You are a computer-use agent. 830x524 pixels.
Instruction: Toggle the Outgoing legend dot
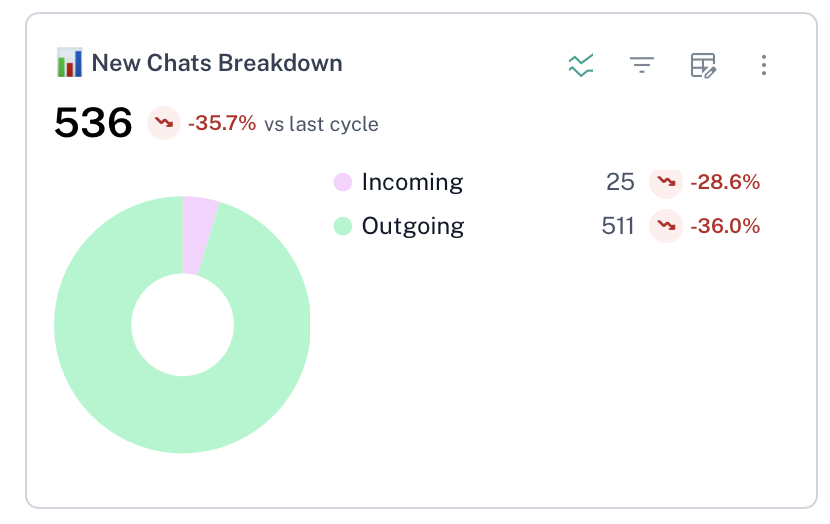(343, 226)
